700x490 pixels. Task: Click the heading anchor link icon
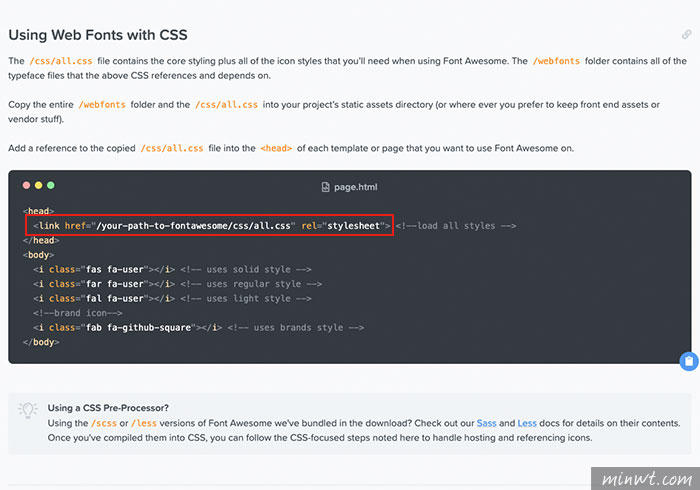tap(686, 34)
